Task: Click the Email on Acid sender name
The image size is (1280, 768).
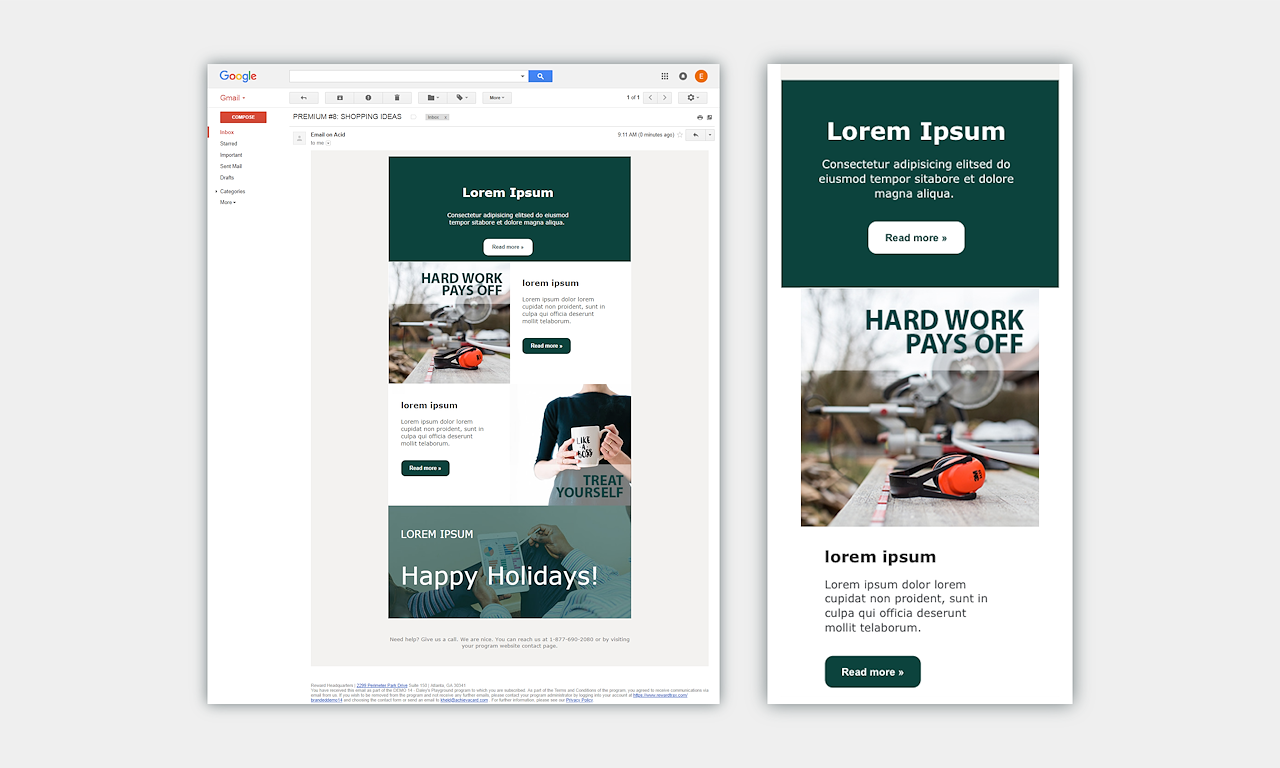Action: [328, 134]
